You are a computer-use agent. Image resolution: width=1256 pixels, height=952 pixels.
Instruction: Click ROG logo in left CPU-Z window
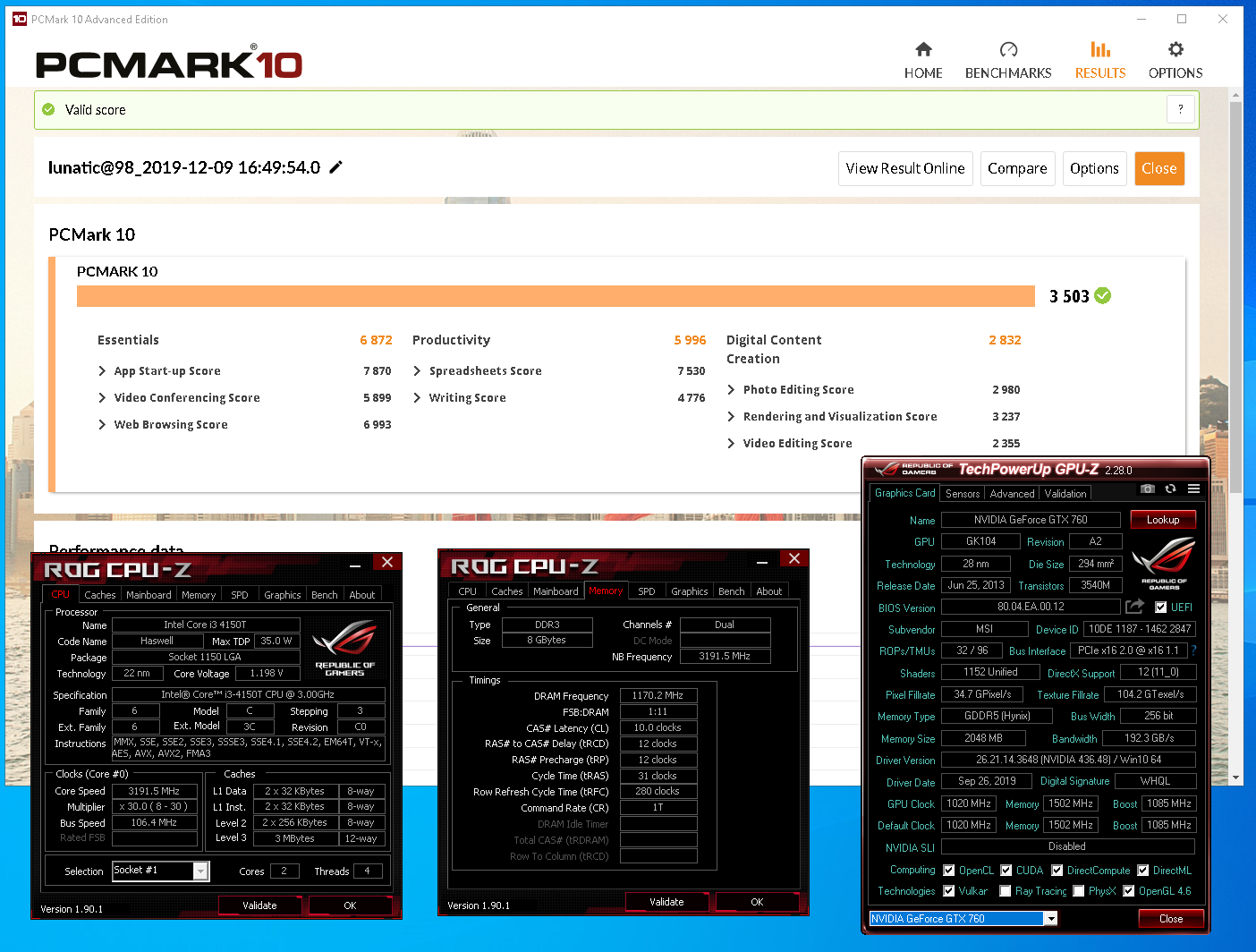[344, 649]
